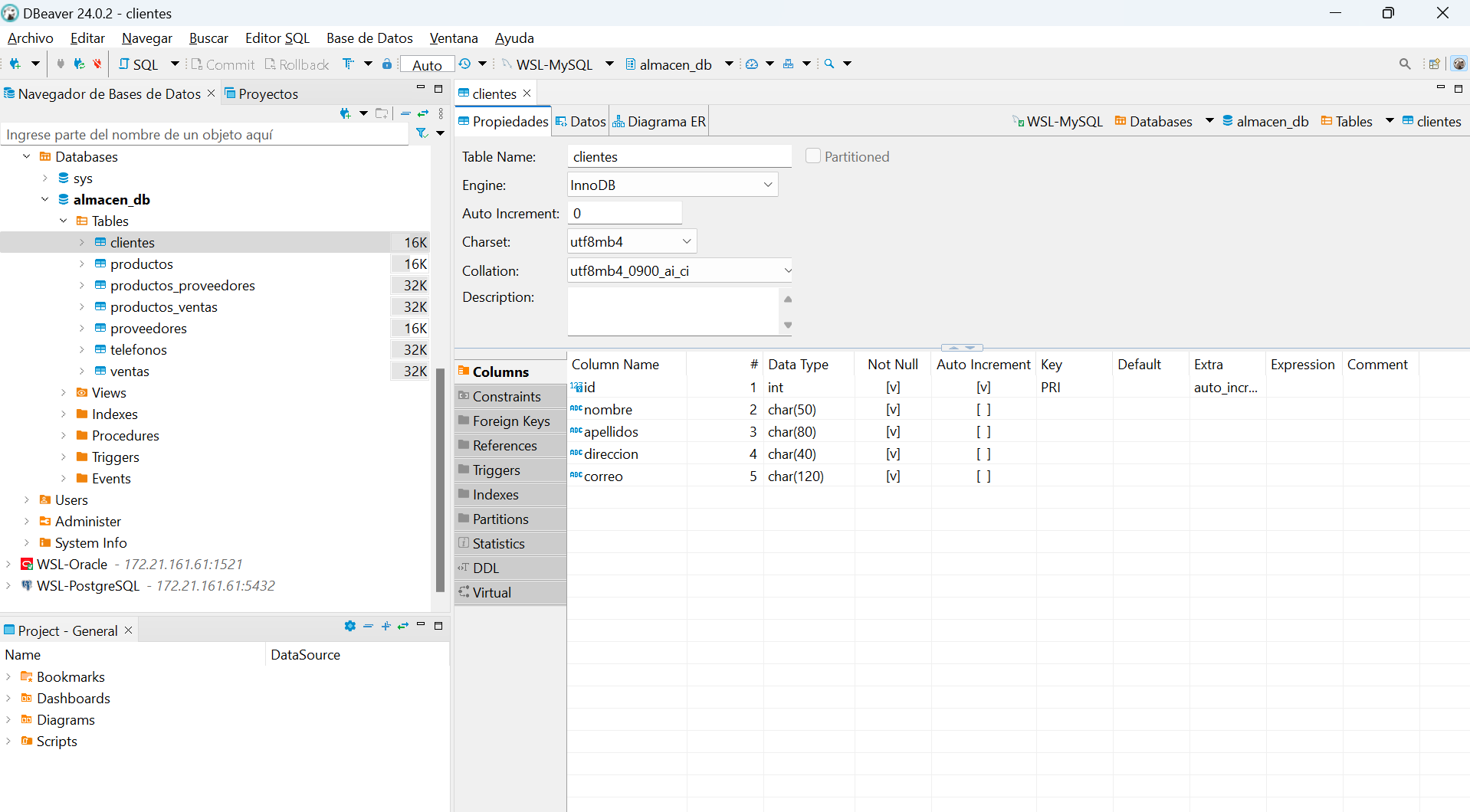The width and height of the screenshot is (1470, 812).
Task: Click the plus icon in Project panel
Action: (386, 626)
